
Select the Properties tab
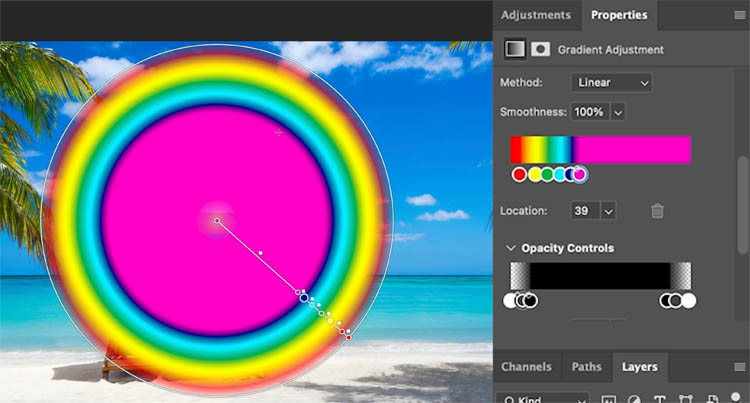[x=619, y=15]
